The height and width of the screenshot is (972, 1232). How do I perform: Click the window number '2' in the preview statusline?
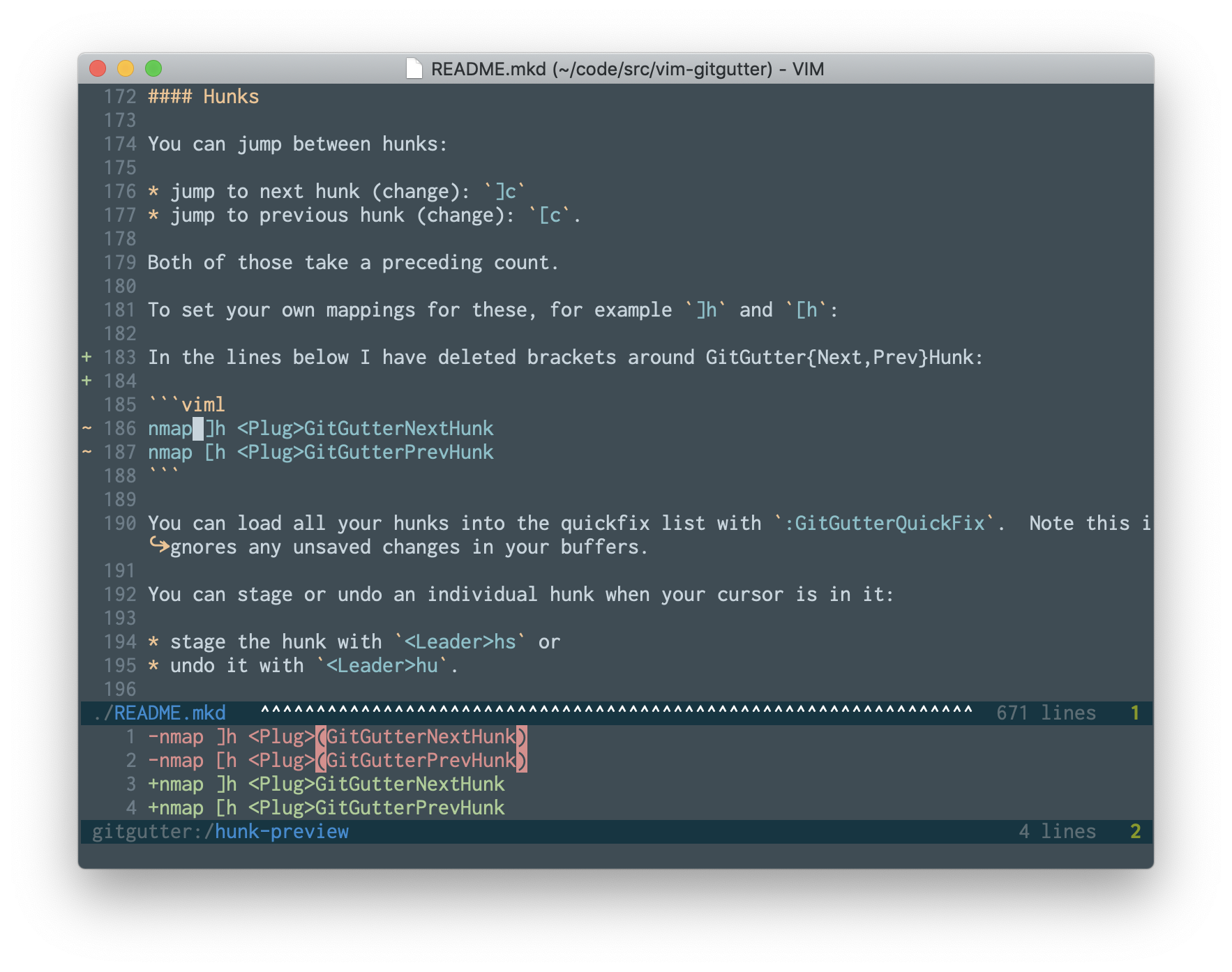click(1136, 830)
